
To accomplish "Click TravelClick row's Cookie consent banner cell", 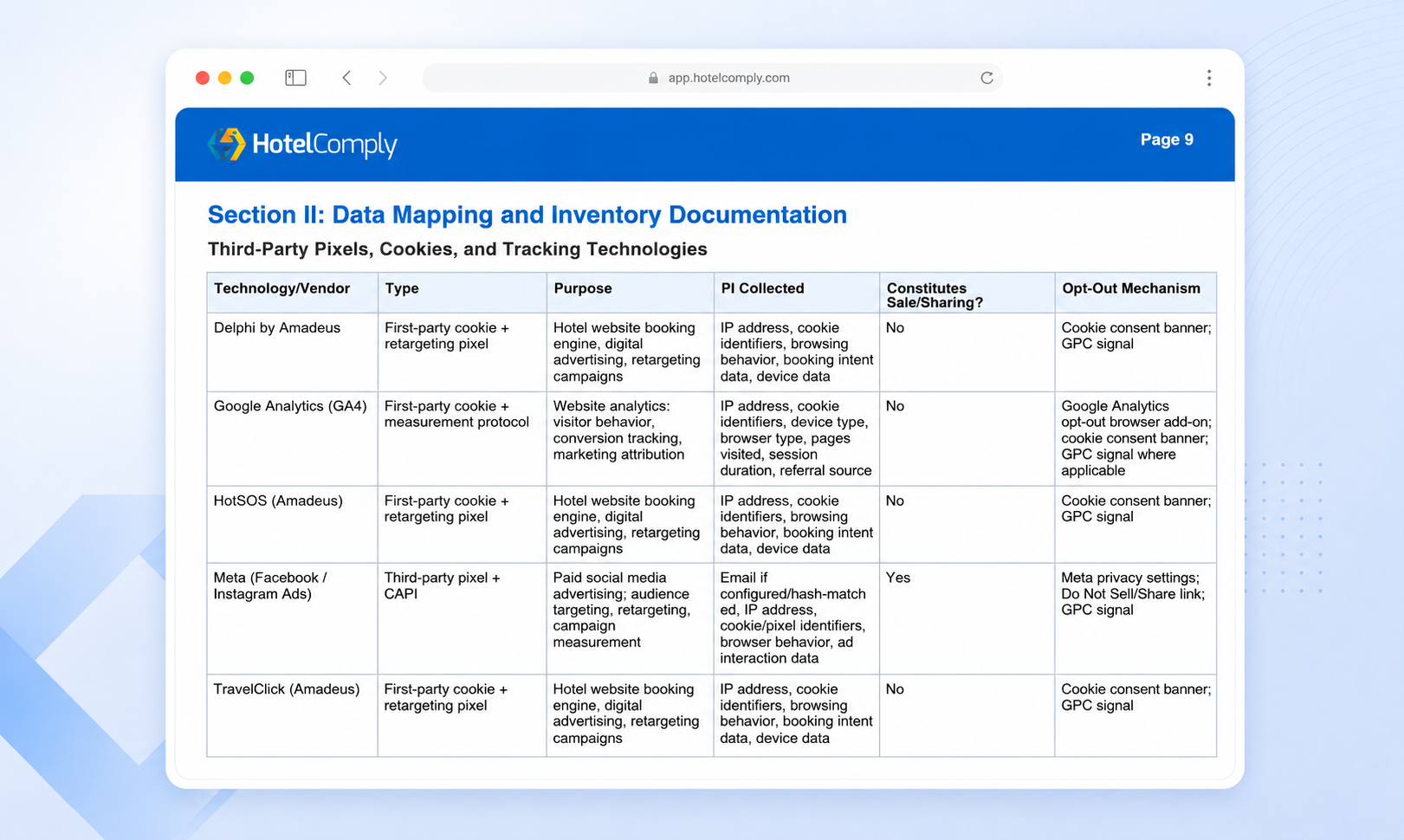I will pyautogui.click(x=1135, y=715).
